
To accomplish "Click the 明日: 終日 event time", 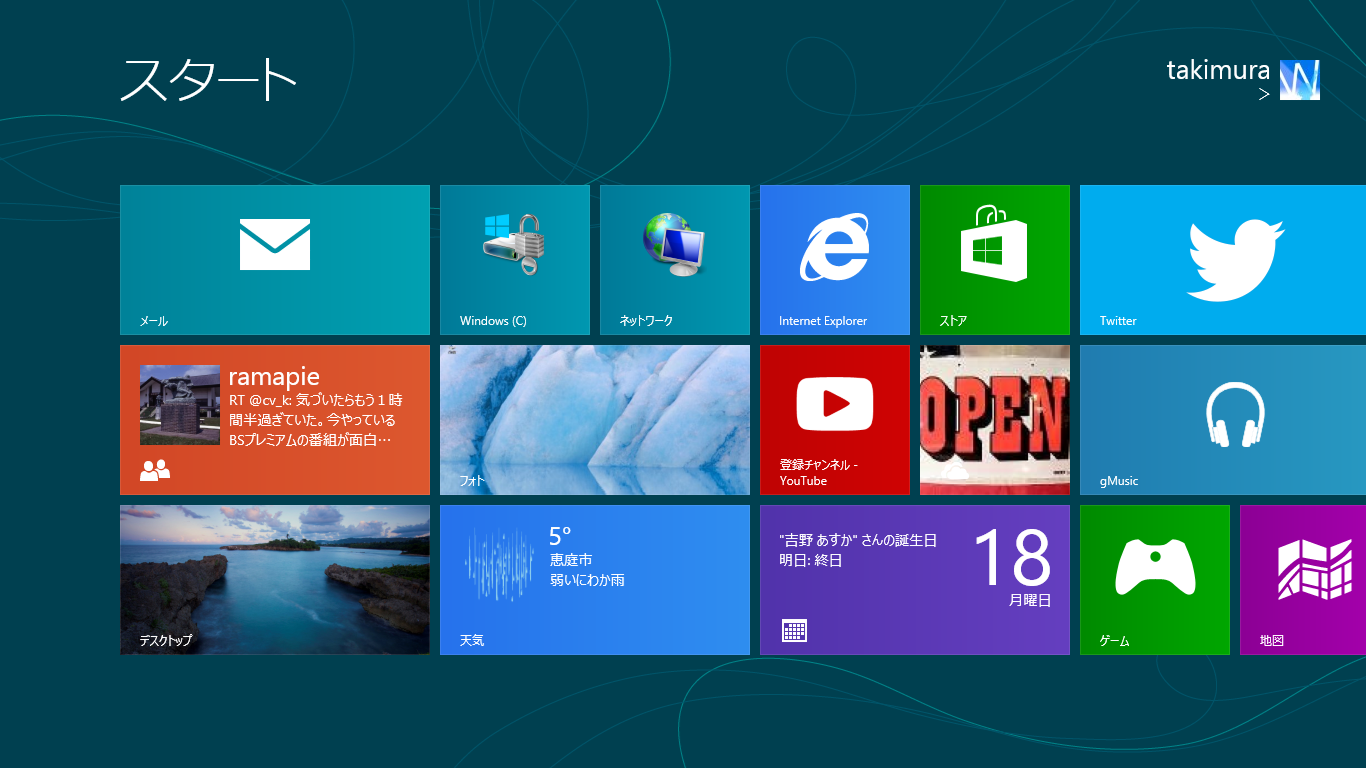I will (x=811, y=560).
